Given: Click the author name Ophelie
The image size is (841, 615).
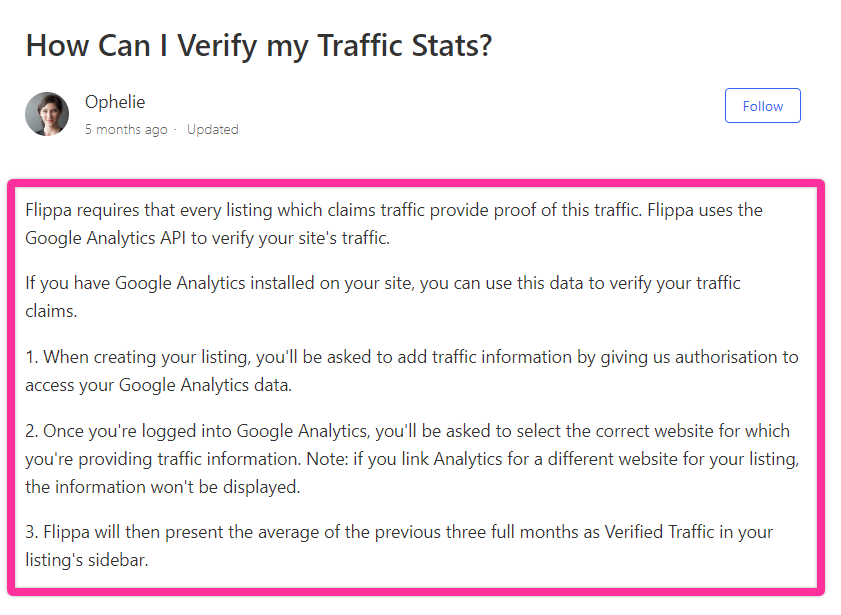Looking at the screenshot, I should click(x=115, y=102).
